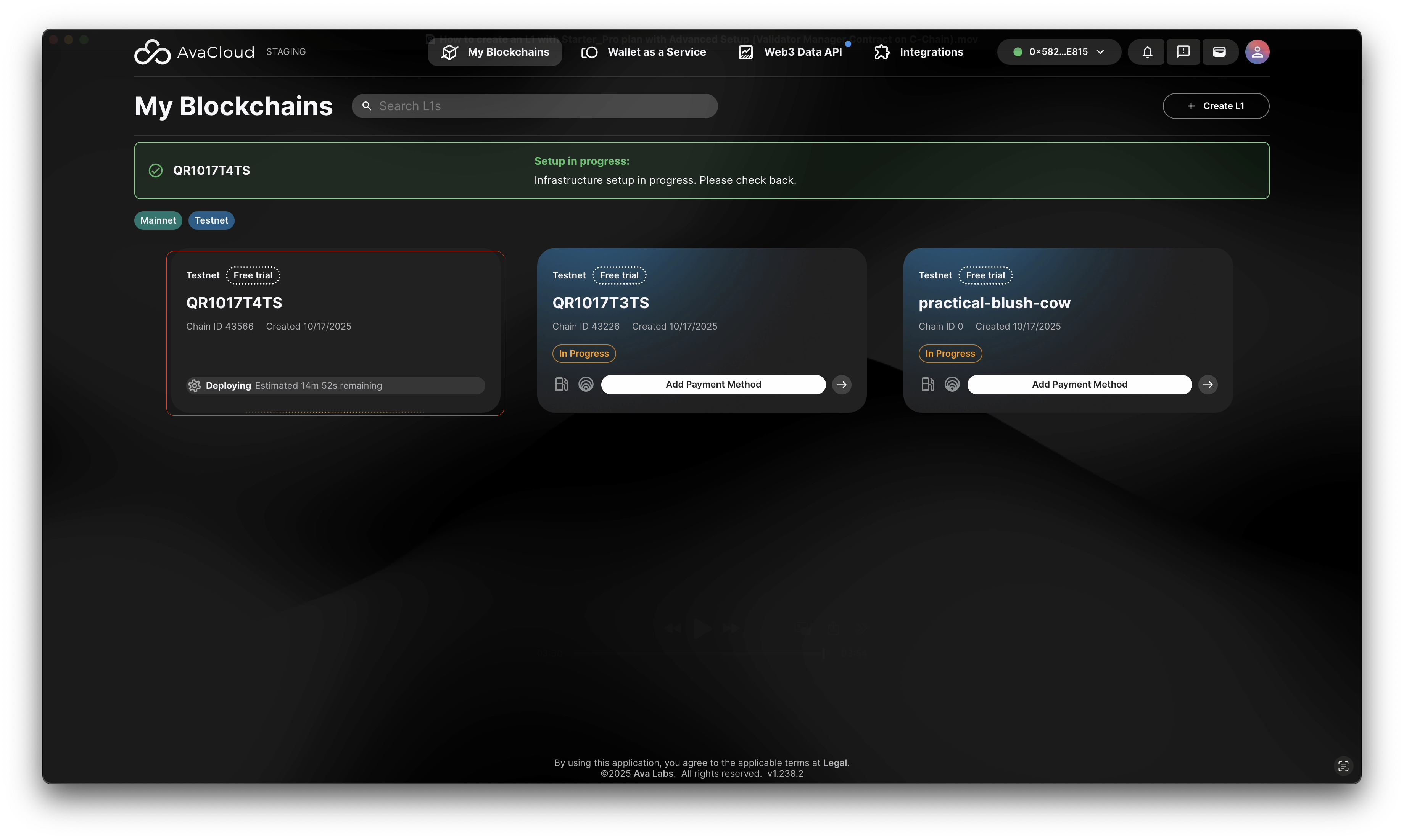This screenshot has width=1404, height=840.
Task: Click the scan icon at the bottom right
Action: point(1343,766)
